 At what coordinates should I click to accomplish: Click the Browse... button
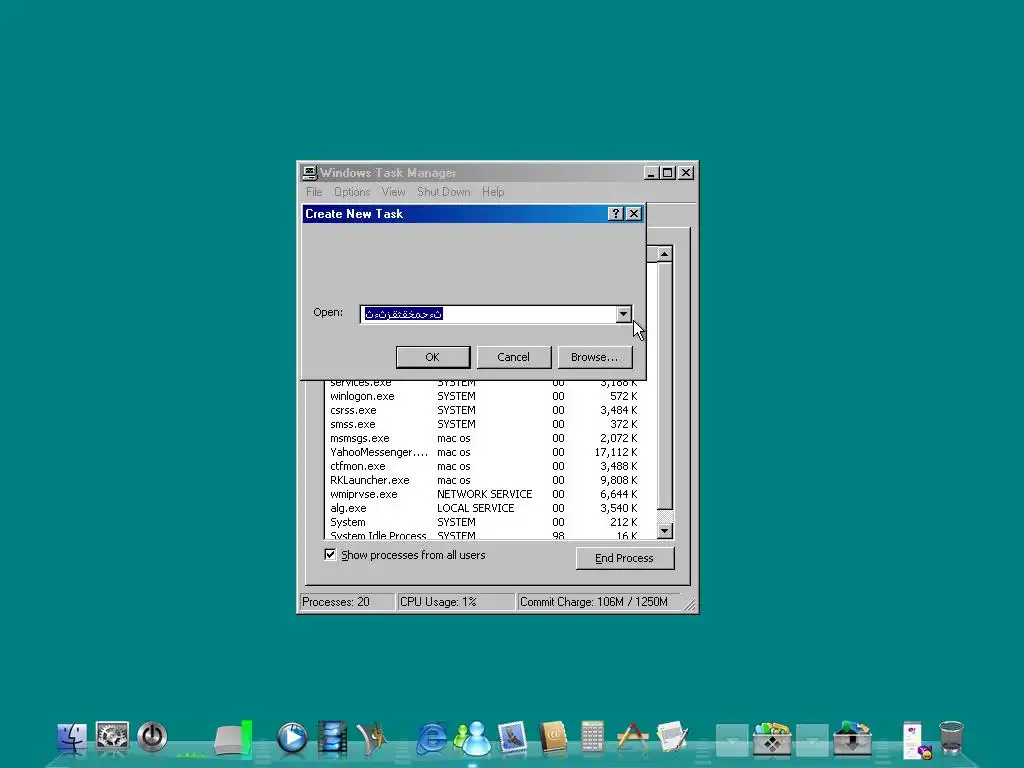(594, 357)
